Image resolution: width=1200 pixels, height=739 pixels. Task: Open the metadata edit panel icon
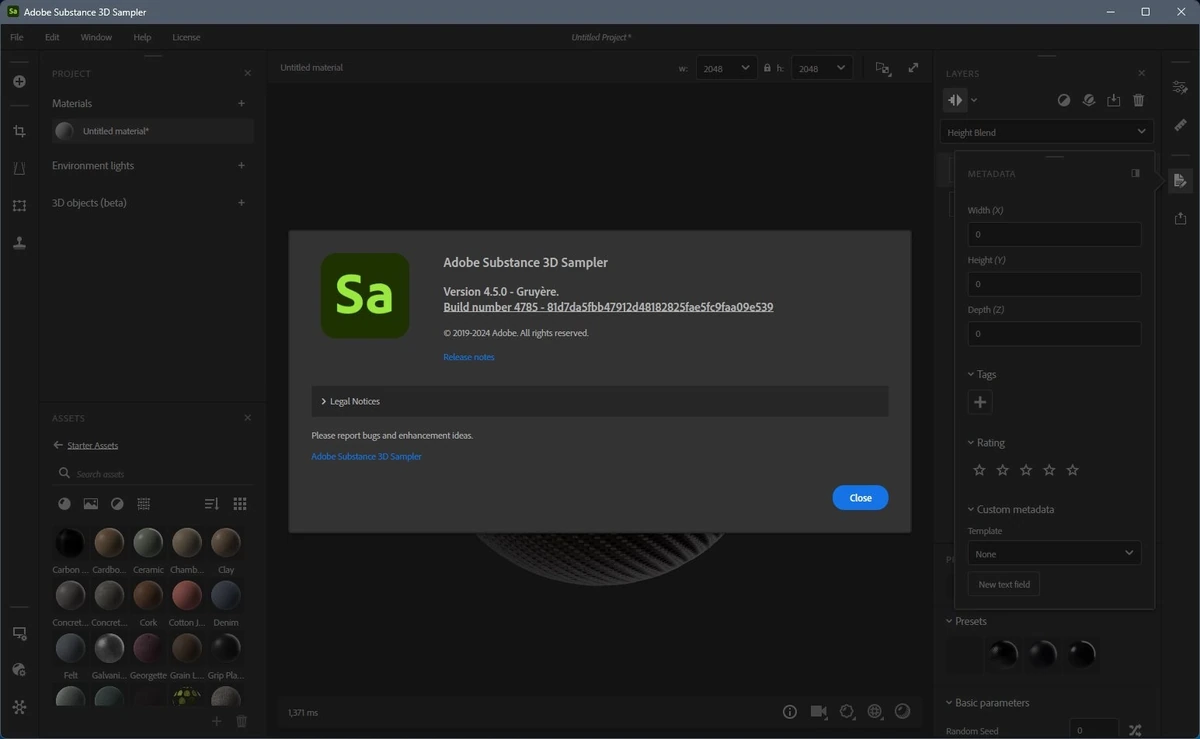(1181, 181)
